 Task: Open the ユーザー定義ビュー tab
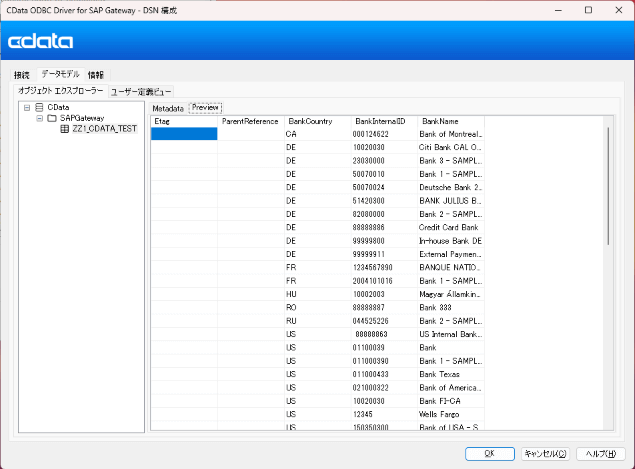click(141, 92)
